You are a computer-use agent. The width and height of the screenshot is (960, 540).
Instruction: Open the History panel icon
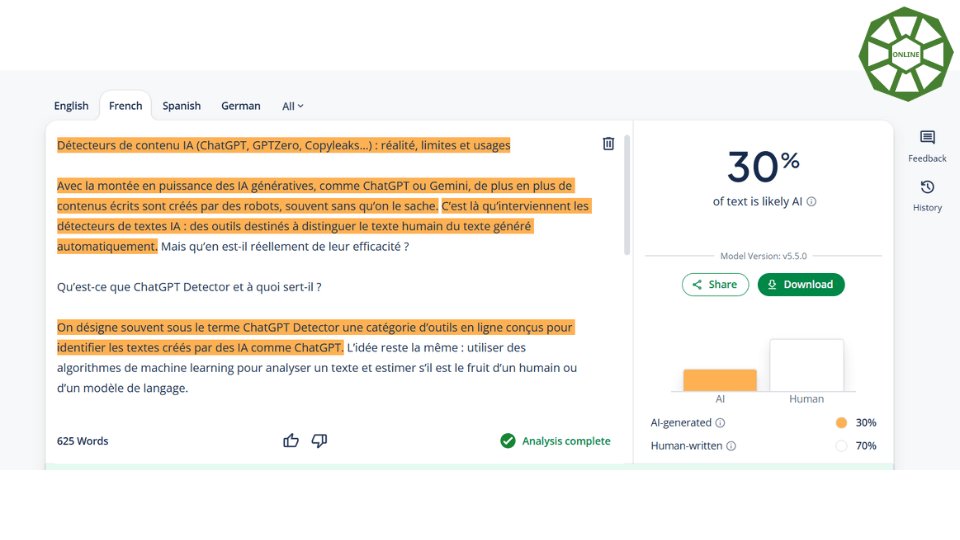coord(927,187)
